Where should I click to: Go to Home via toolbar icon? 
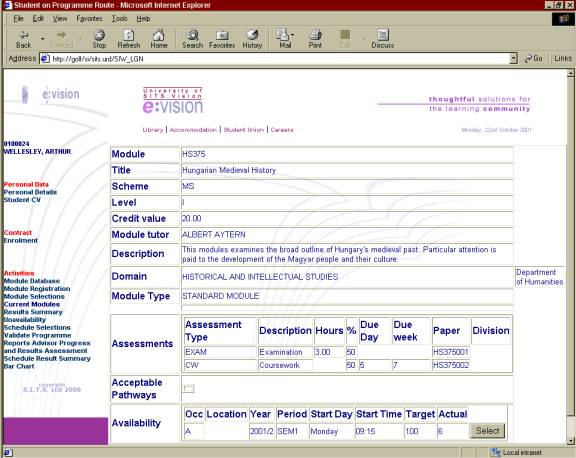(x=159, y=39)
